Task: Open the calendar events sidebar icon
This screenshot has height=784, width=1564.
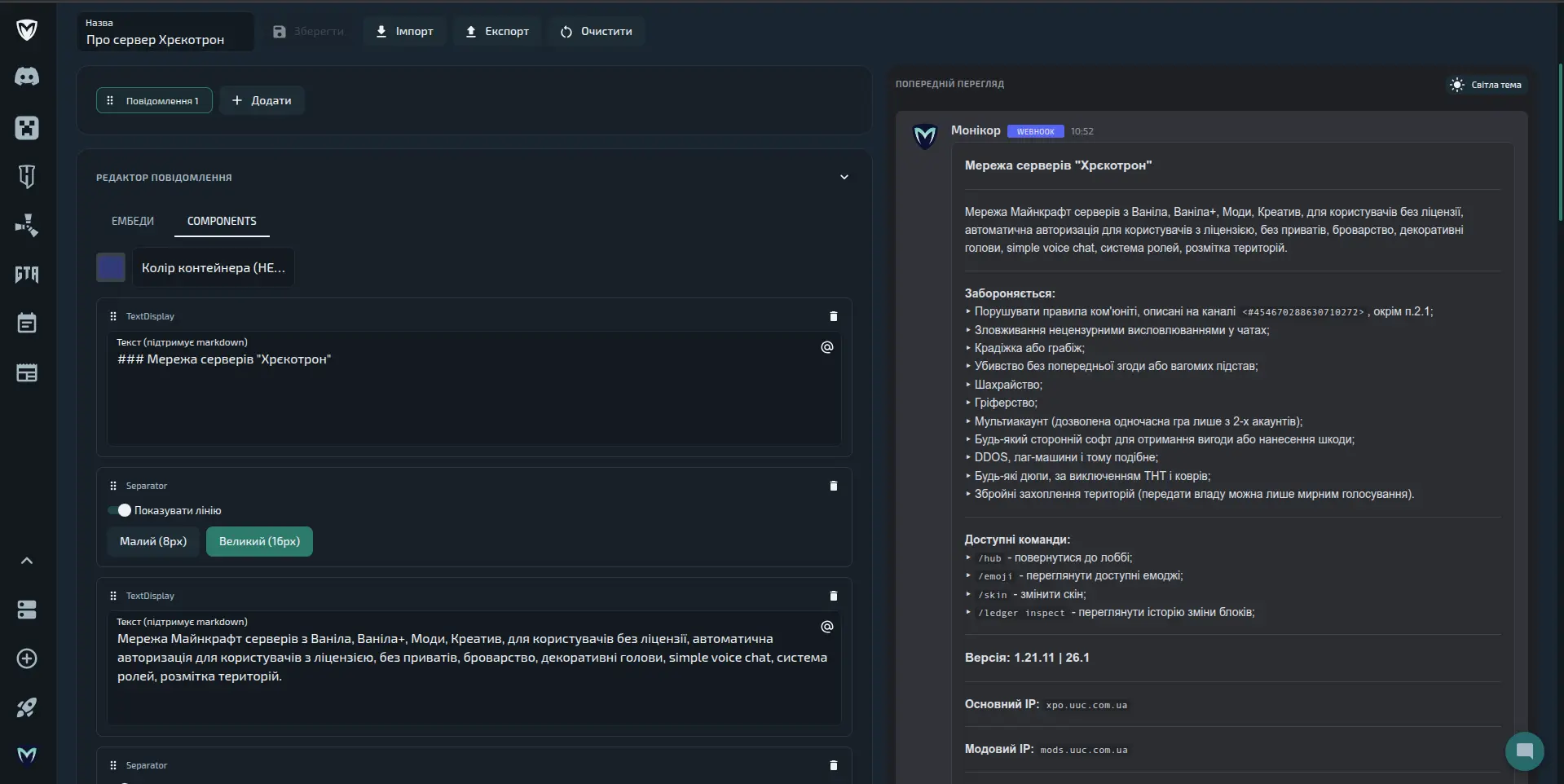Action: point(27,323)
